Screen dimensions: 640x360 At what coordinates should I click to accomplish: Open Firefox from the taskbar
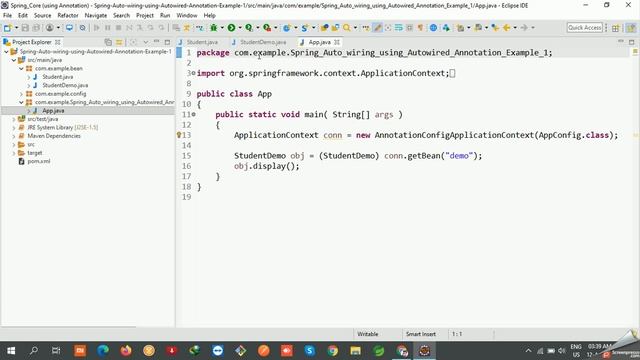point(126,351)
